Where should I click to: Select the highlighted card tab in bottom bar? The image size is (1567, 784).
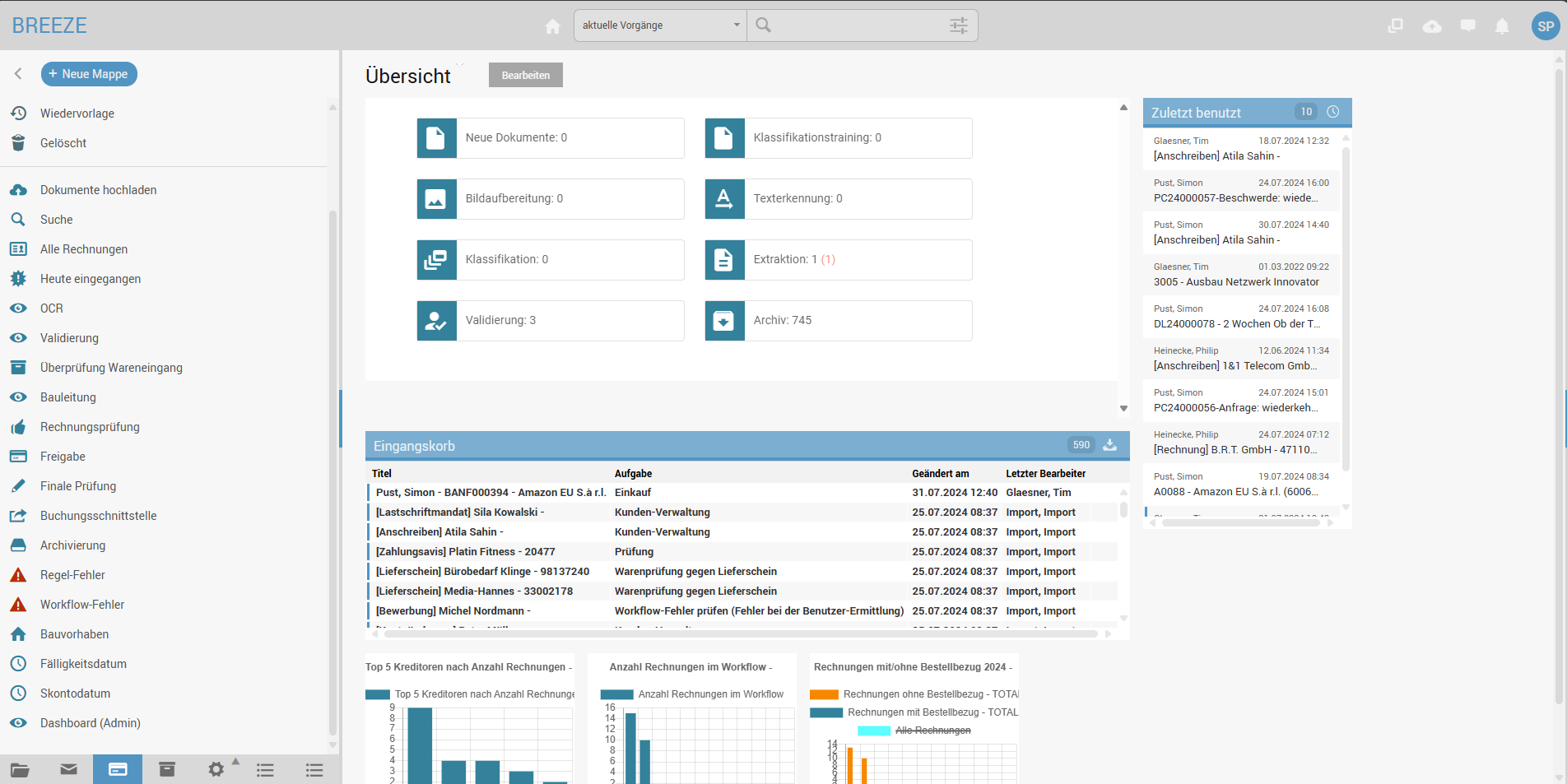(x=118, y=769)
